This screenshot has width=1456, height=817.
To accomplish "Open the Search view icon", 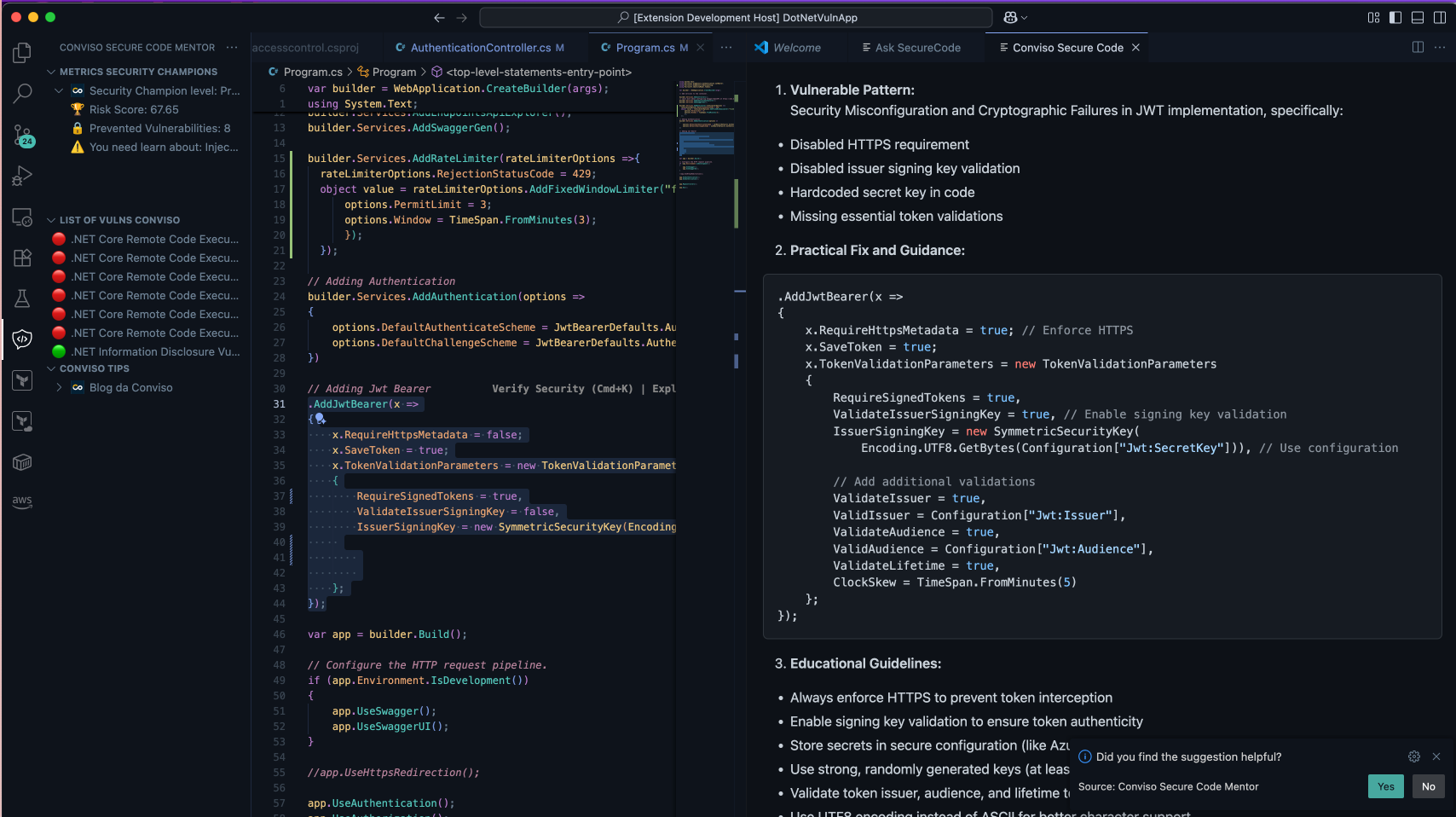I will 22,93.
